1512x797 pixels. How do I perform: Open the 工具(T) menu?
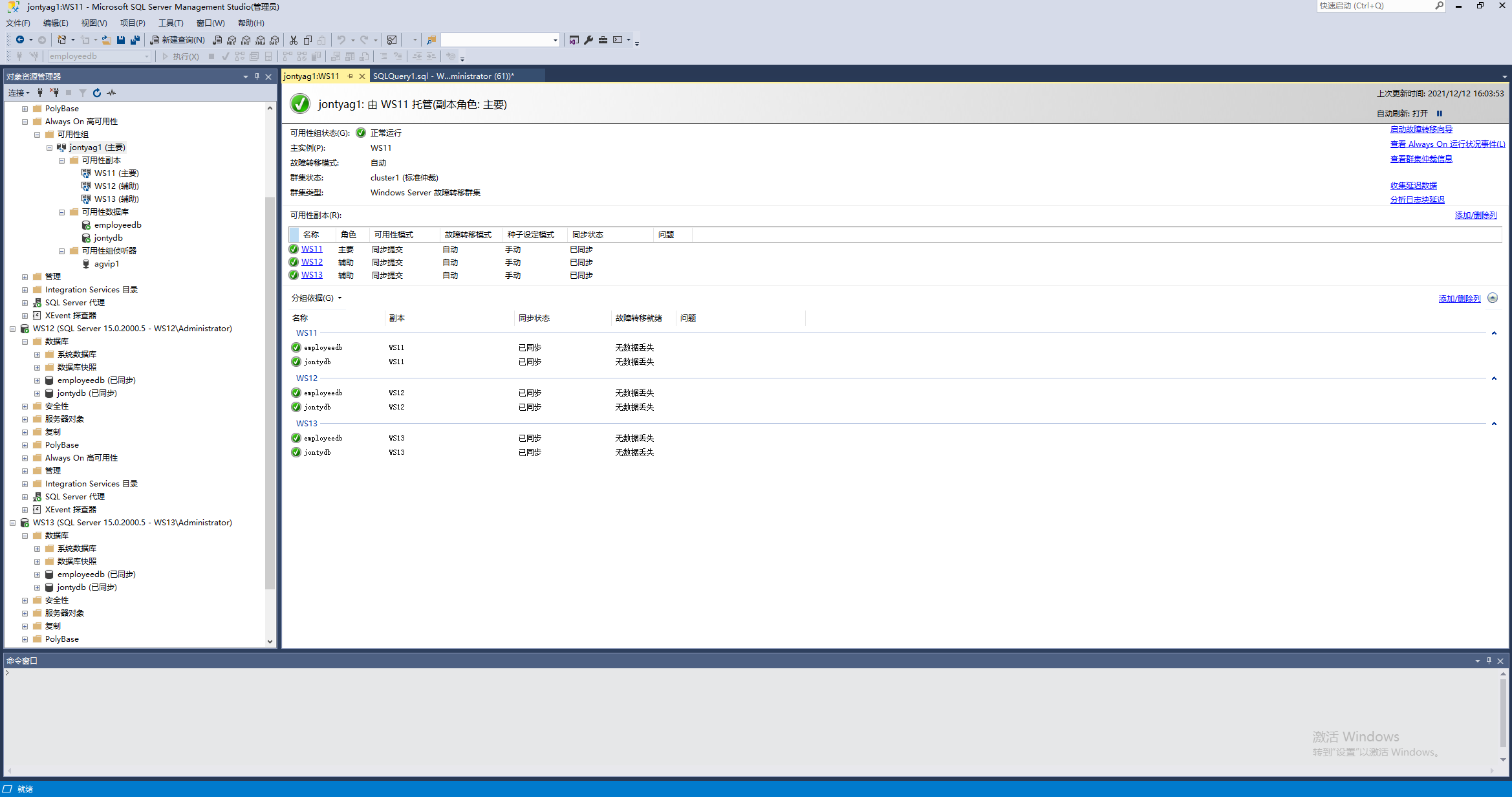[x=171, y=23]
